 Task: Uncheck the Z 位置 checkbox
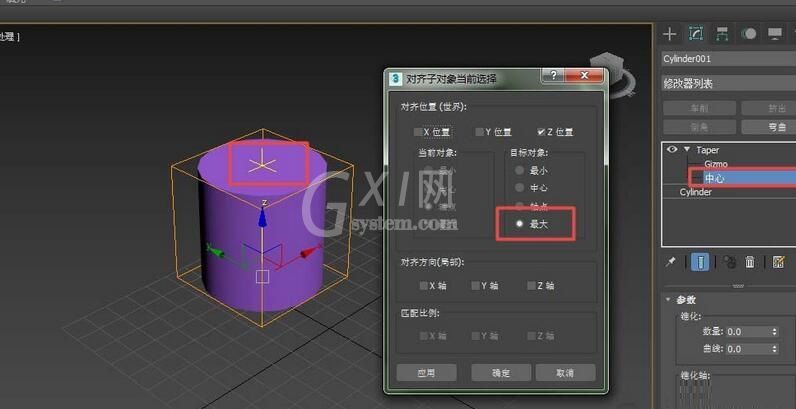pos(541,132)
